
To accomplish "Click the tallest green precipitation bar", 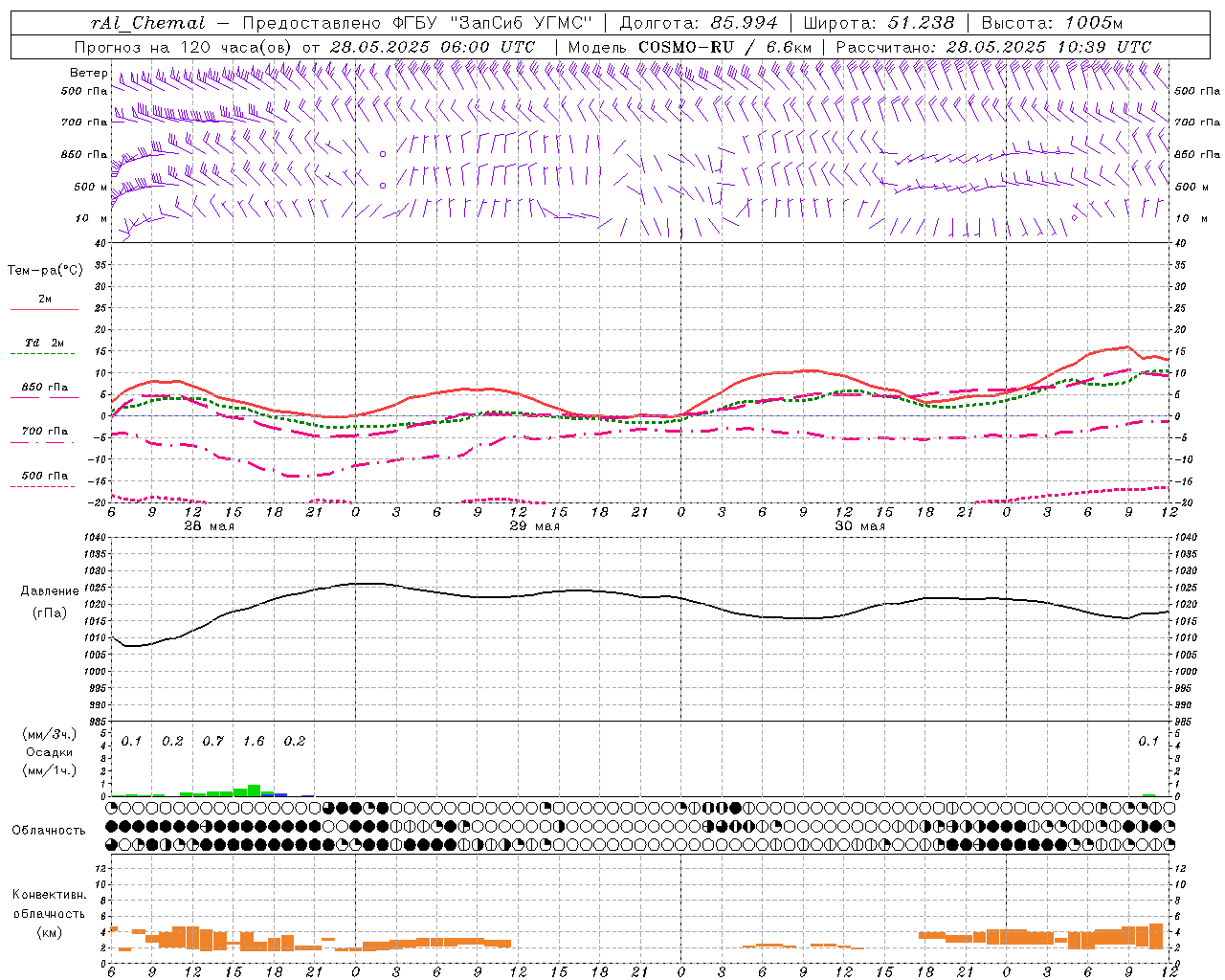I will point(254,791).
